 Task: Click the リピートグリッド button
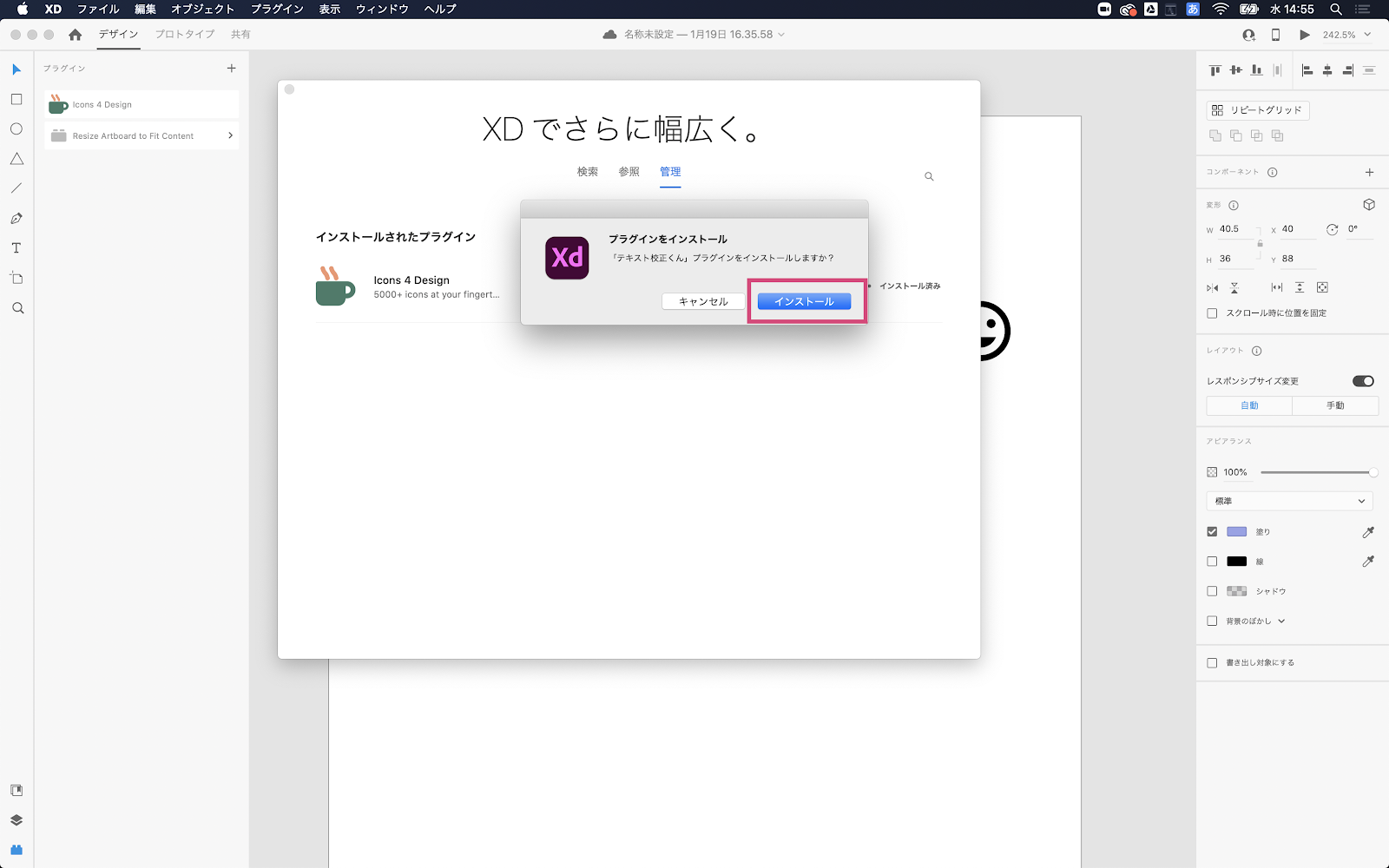pos(1258,110)
